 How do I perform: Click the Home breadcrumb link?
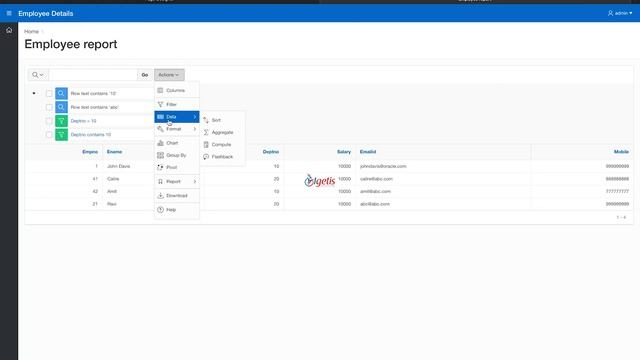pos(31,31)
